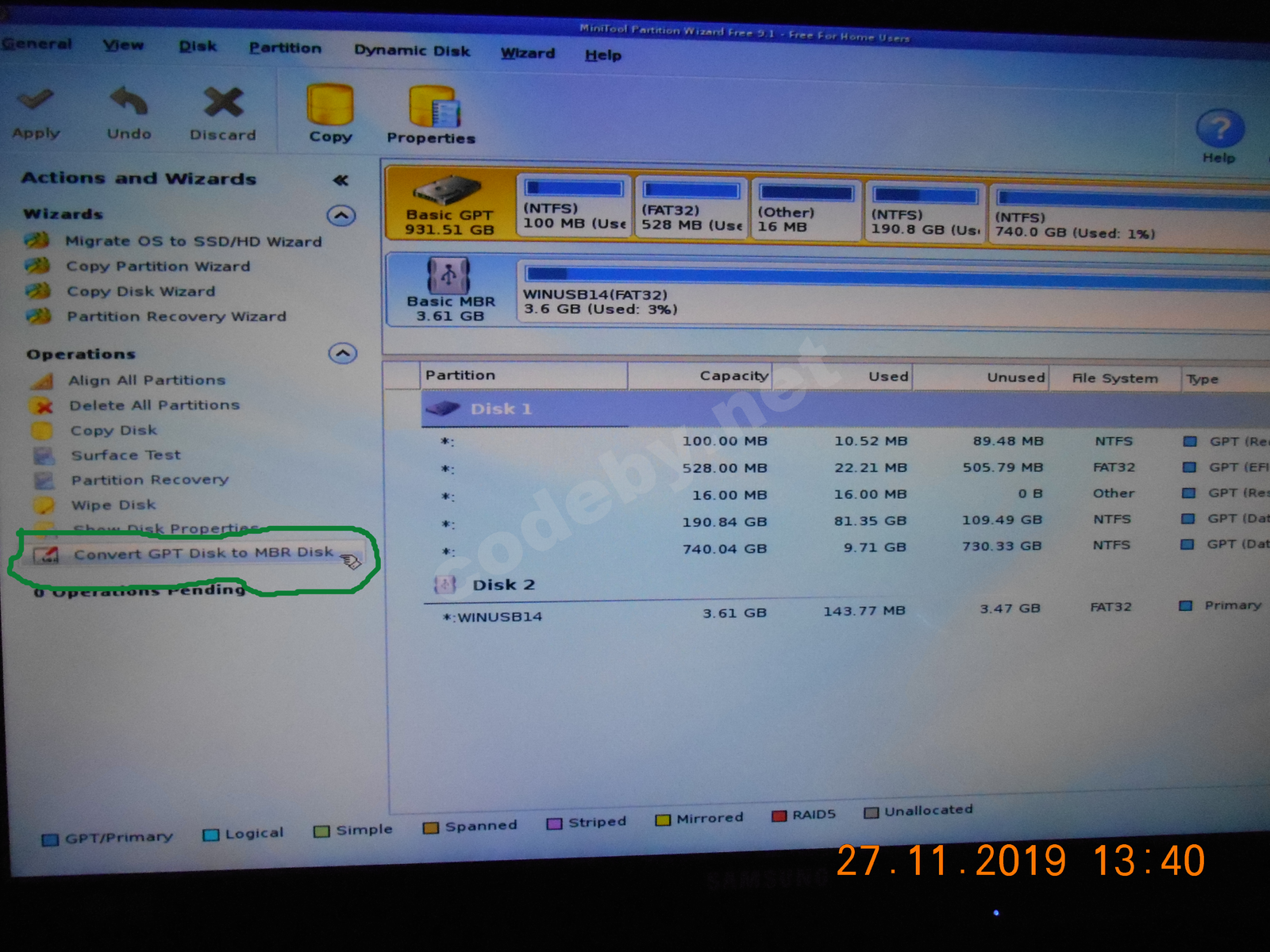Click the Copy Disk operation icon
The height and width of the screenshot is (952, 1270).
42,431
